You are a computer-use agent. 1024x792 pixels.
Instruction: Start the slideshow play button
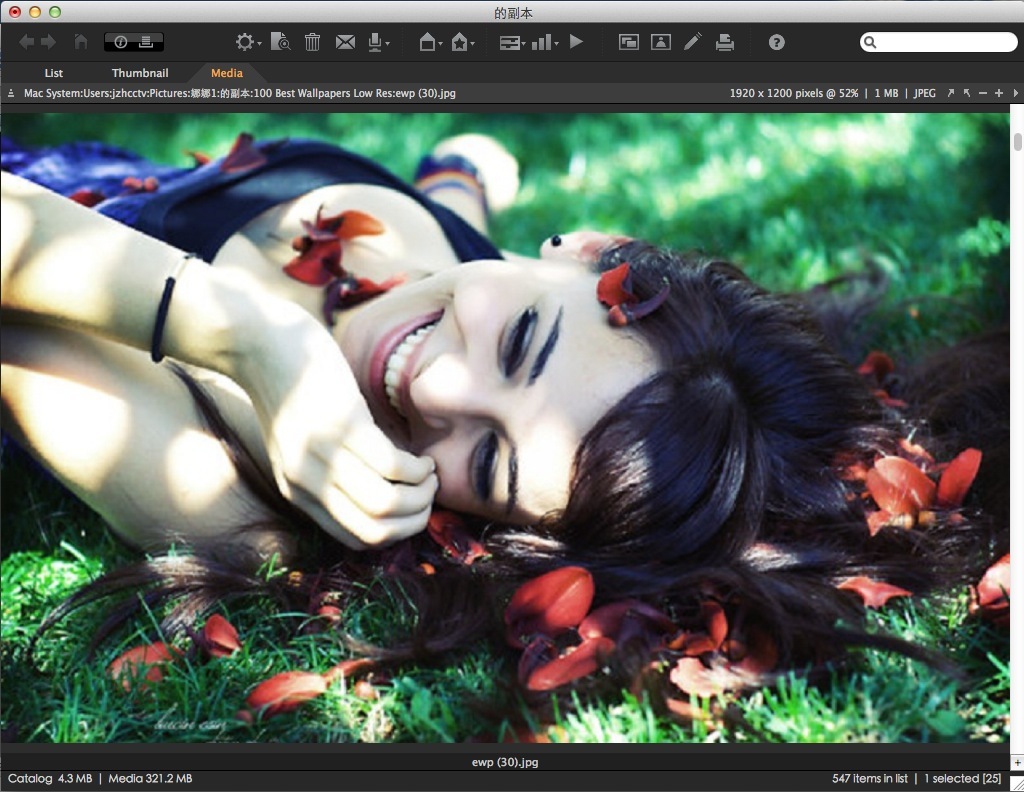click(576, 42)
